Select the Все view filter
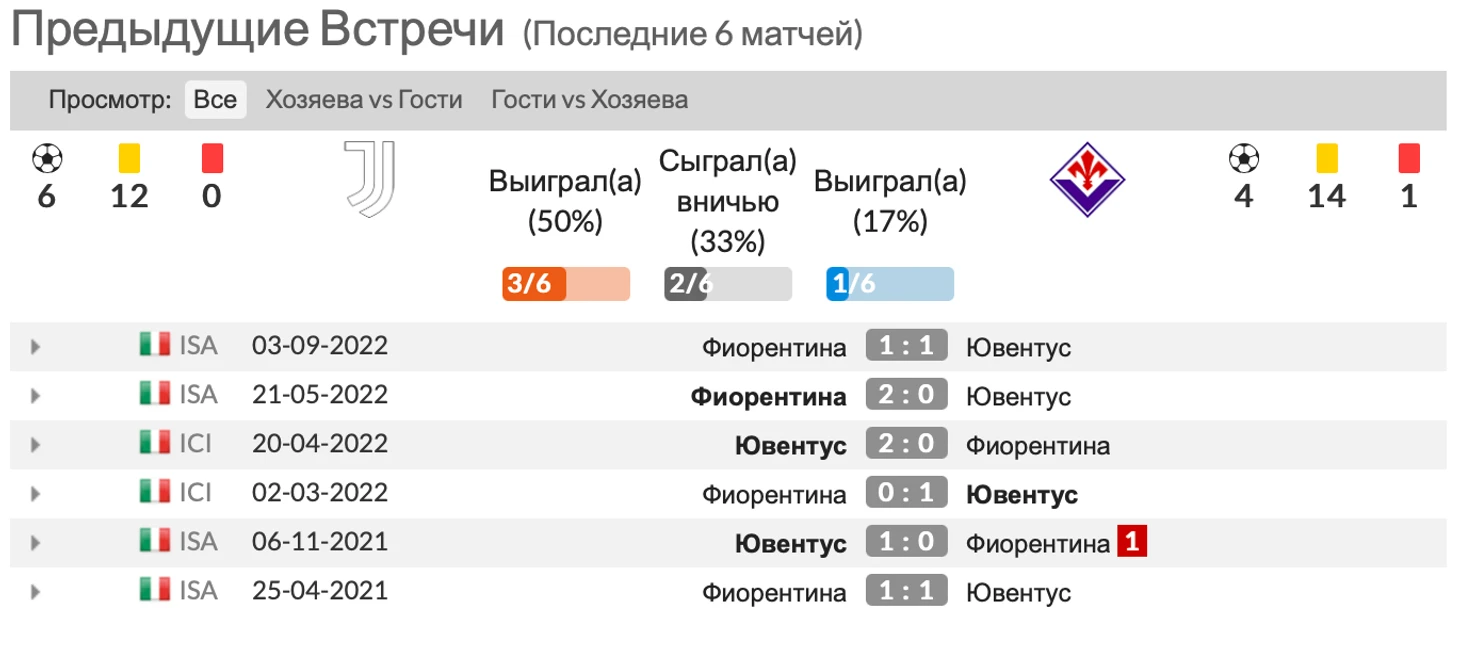 215,100
